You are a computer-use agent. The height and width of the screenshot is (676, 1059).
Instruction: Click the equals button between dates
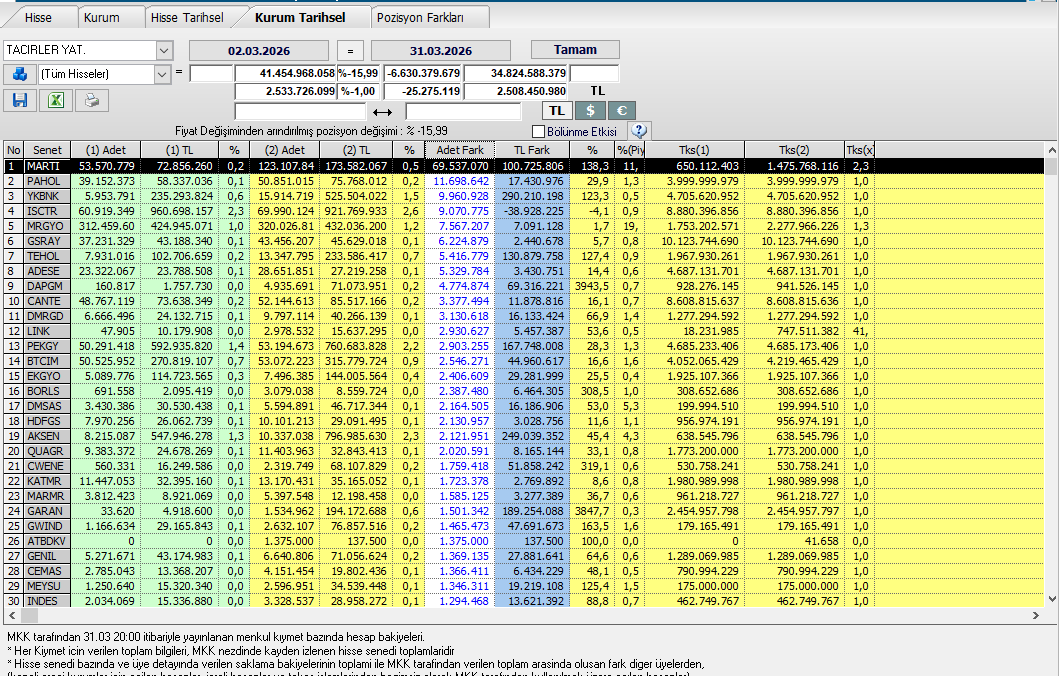350,51
